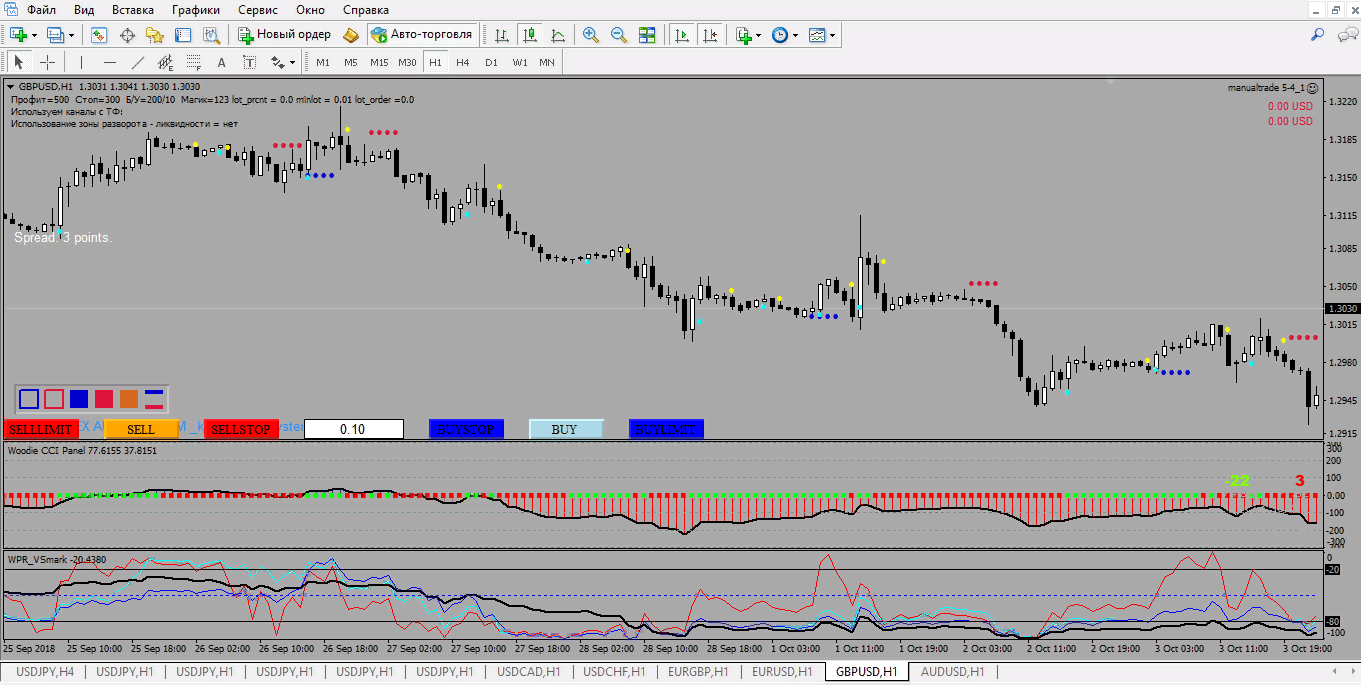Click the light blue BUY button

tap(566, 429)
